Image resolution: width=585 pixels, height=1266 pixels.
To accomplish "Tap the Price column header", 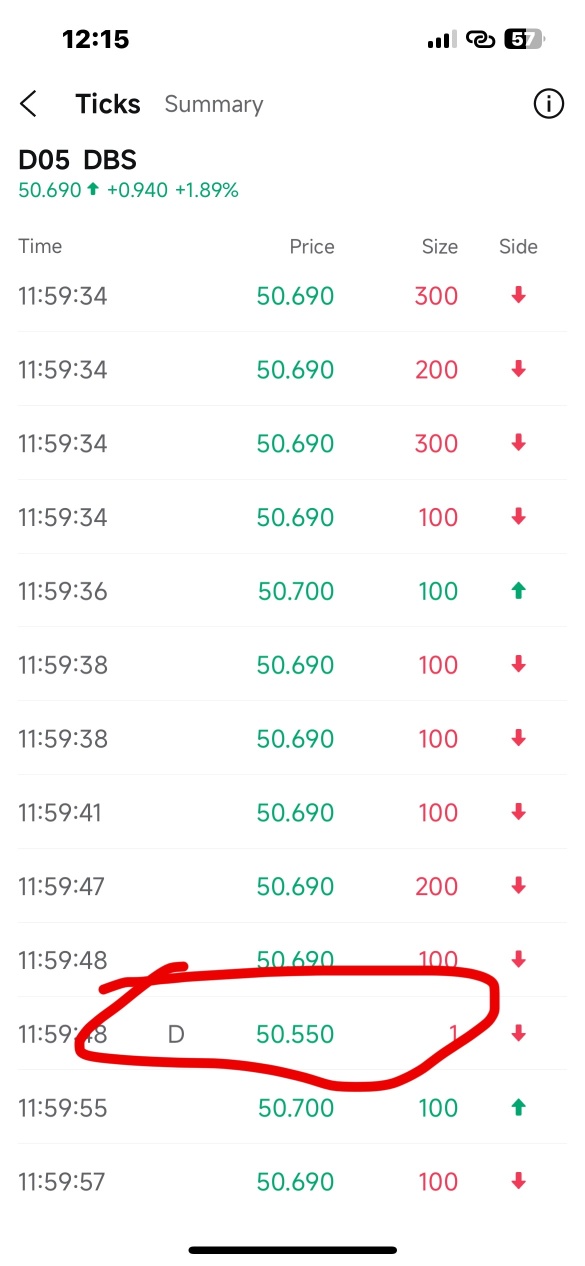I will (312, 246).
